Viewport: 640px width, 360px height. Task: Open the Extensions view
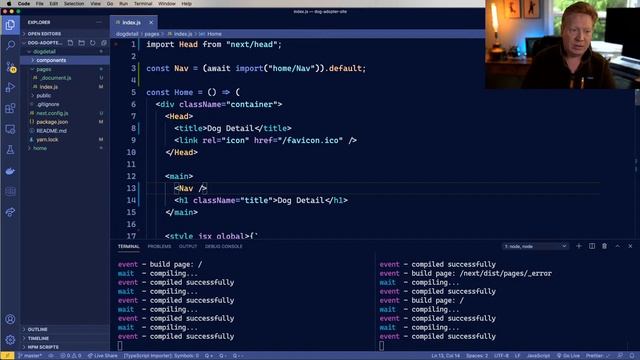click(10, 108)
